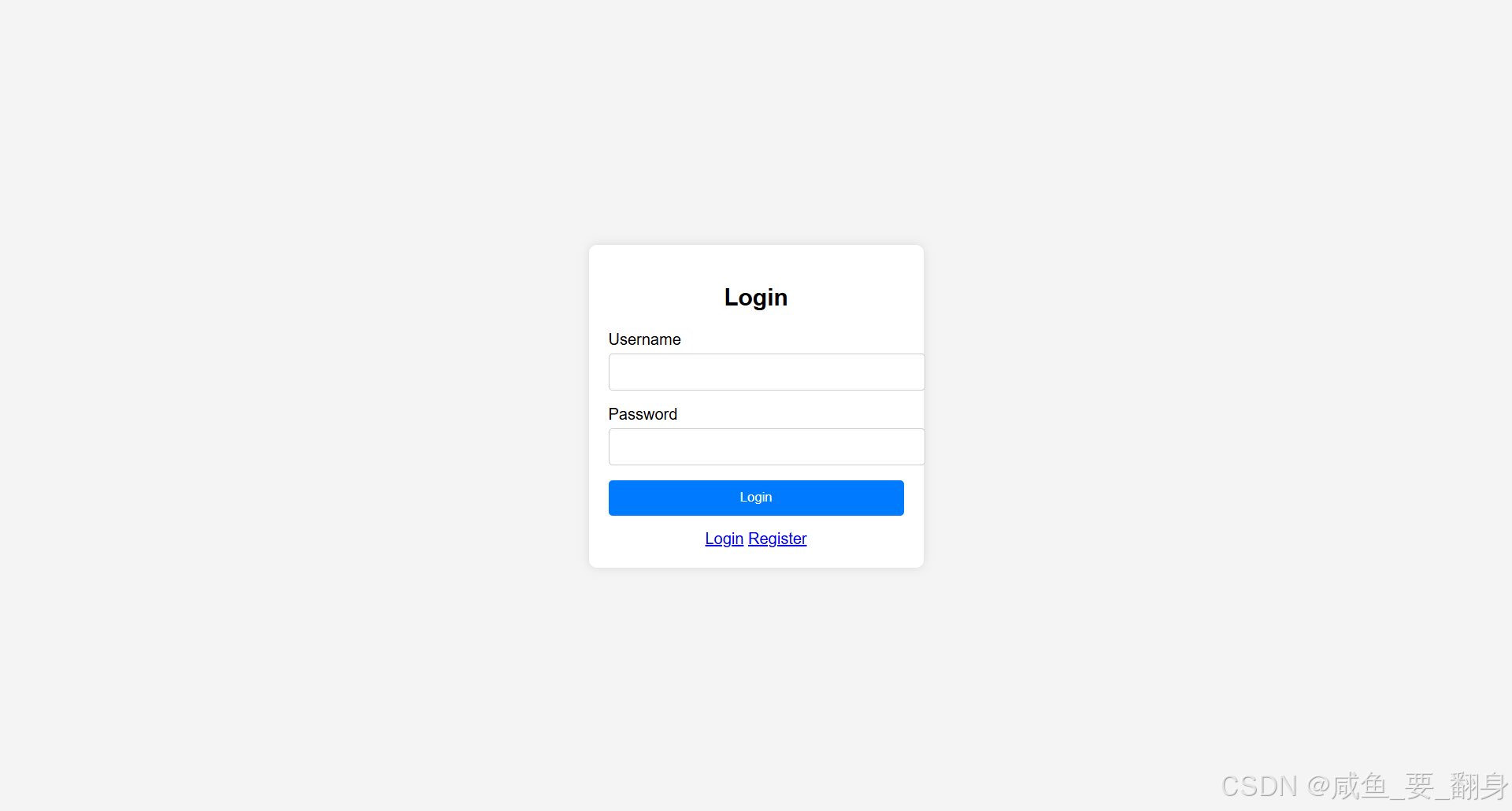1512x811 pixels.
Task: Click the right end of Username field
Action: coord(913,372)
